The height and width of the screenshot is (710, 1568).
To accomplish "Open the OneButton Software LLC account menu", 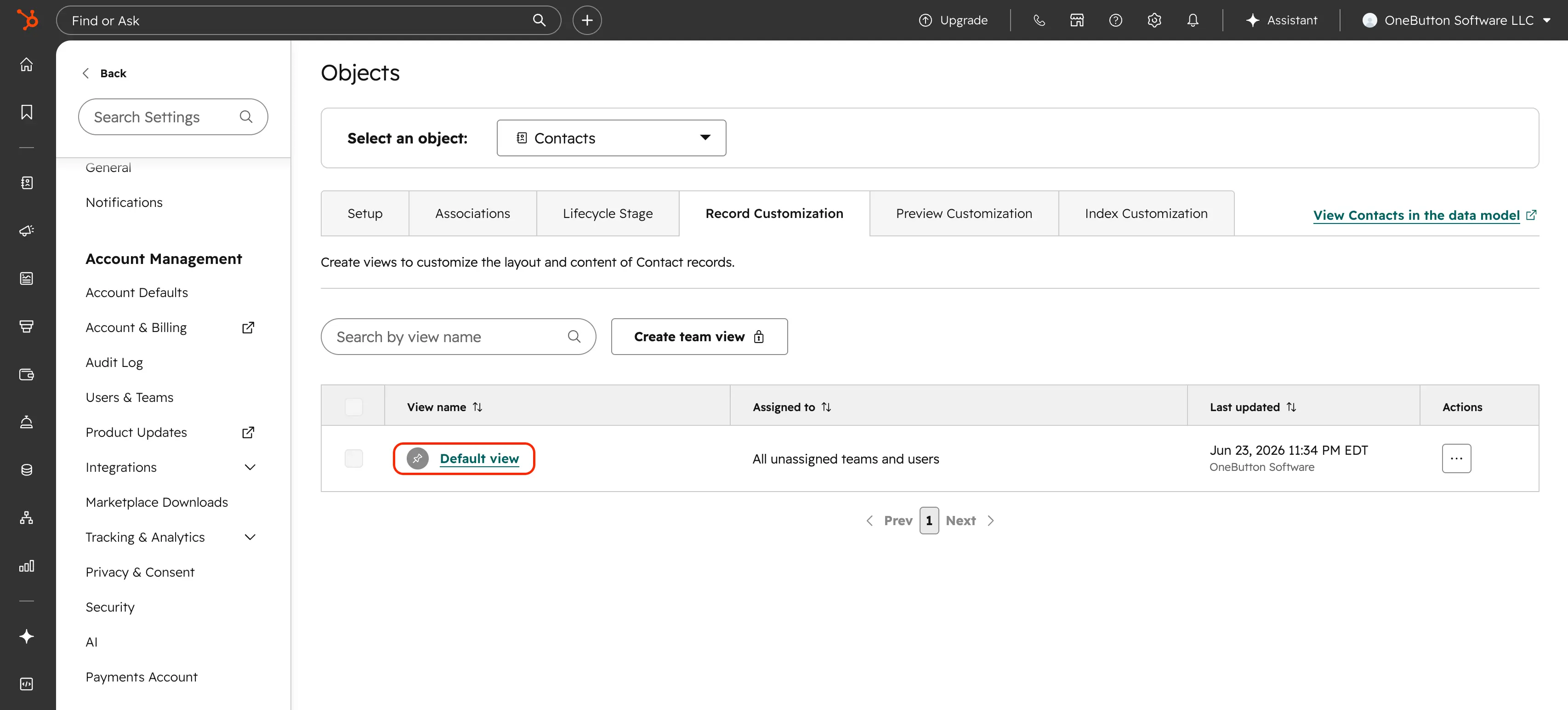I will coord(1457,20).
